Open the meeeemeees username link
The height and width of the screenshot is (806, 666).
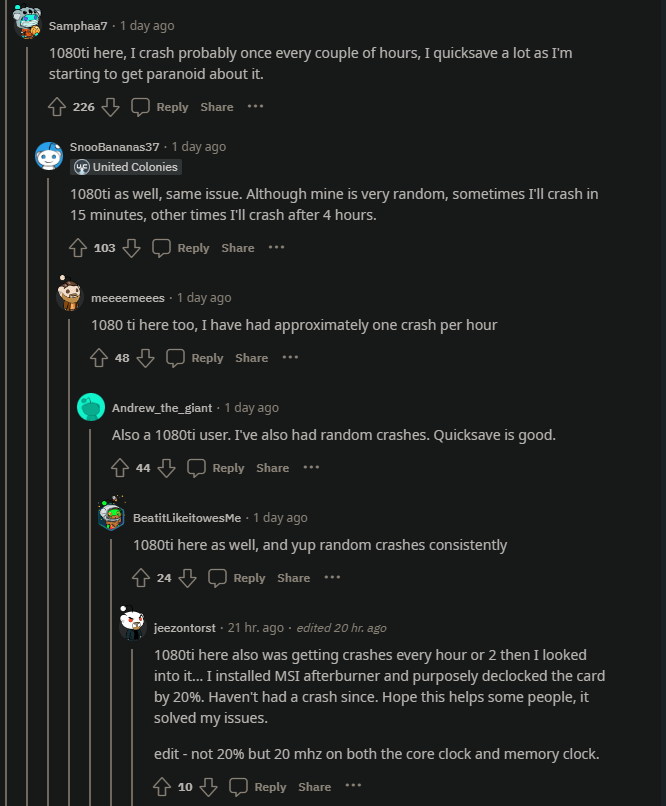click(x=128, y=298)
